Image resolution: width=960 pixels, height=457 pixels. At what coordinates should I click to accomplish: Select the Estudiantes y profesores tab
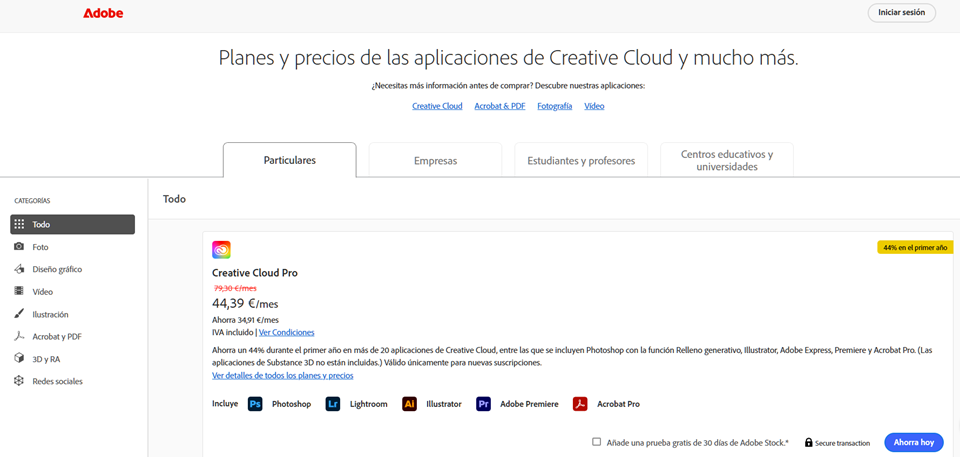[581, 161]
